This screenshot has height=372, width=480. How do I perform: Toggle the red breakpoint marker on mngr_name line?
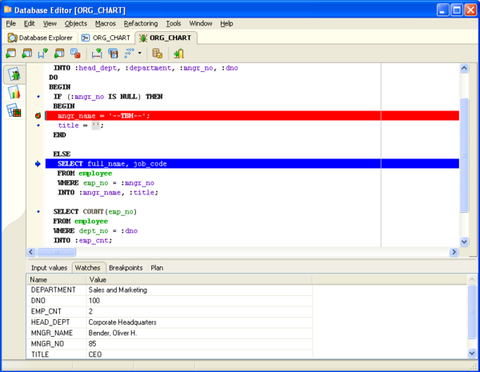click(38, 116)
